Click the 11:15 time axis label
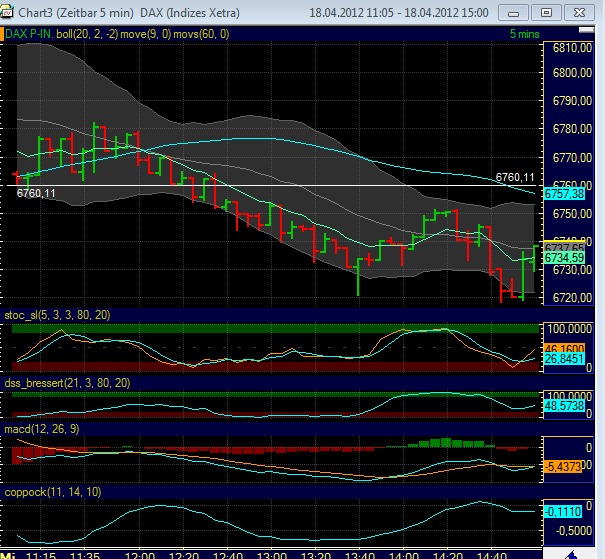The height and width of the screenshot is (559, 605). tap(41, 556)
